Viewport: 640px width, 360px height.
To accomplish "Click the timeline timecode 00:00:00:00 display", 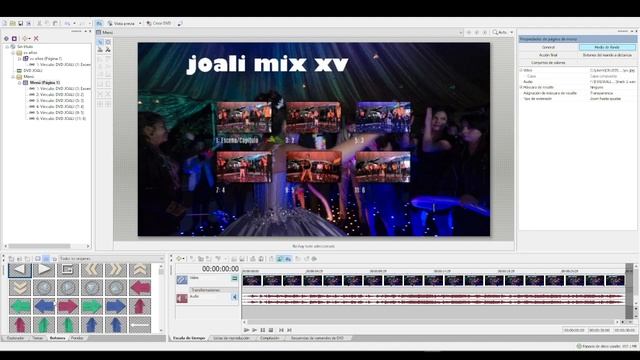I will (x=220, y=269).
